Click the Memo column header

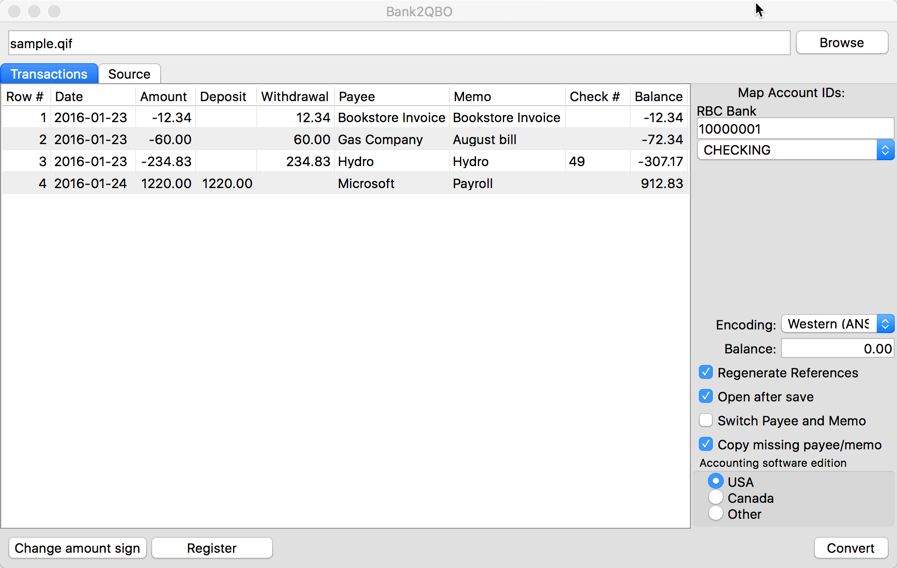click(507, 96)
